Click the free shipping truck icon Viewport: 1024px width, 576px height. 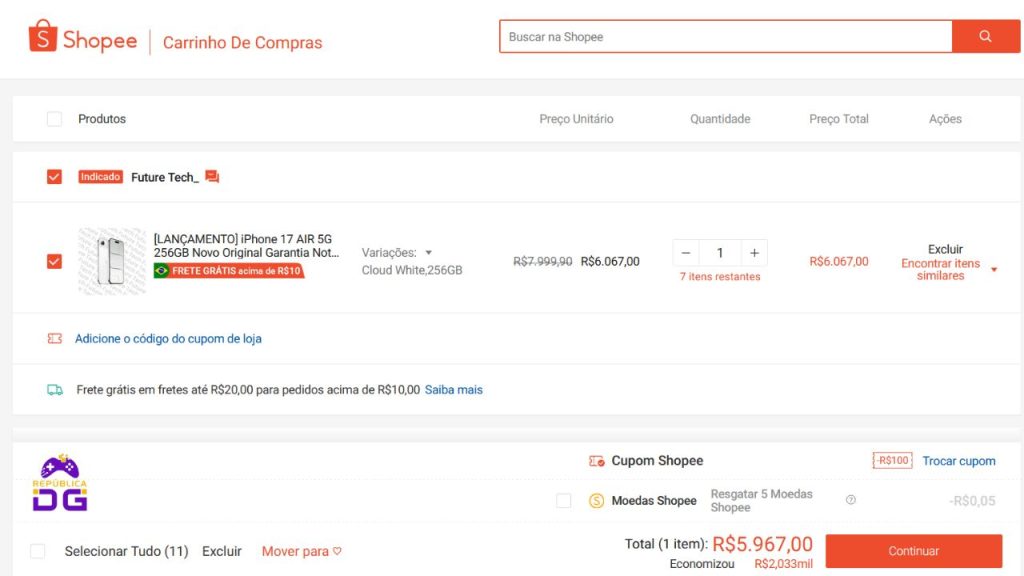pos(55,390)
